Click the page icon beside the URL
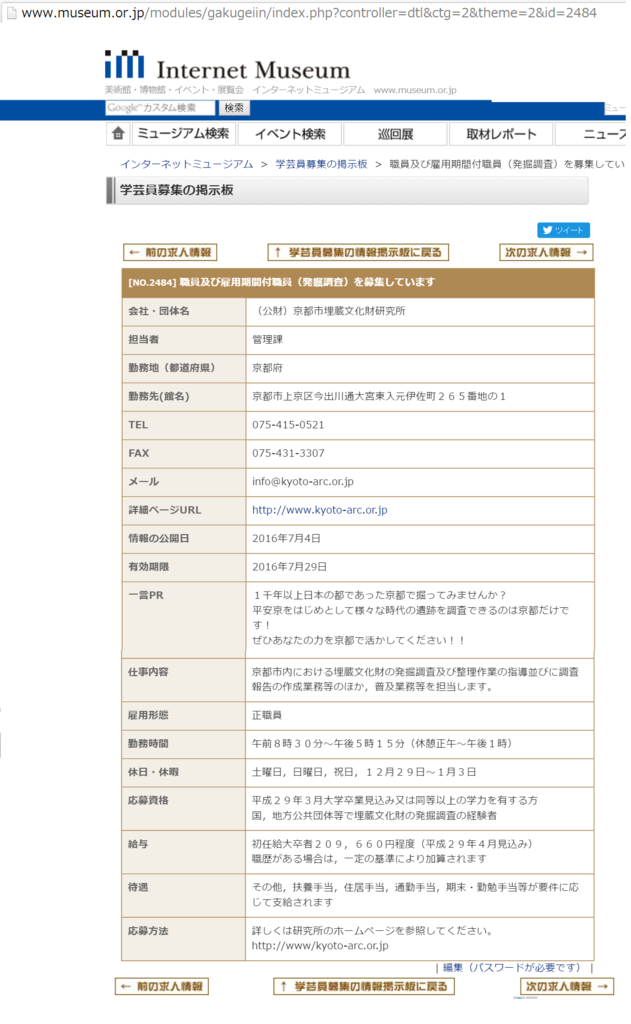Viewport: 631px width, 1024px height. coord(11,12)
